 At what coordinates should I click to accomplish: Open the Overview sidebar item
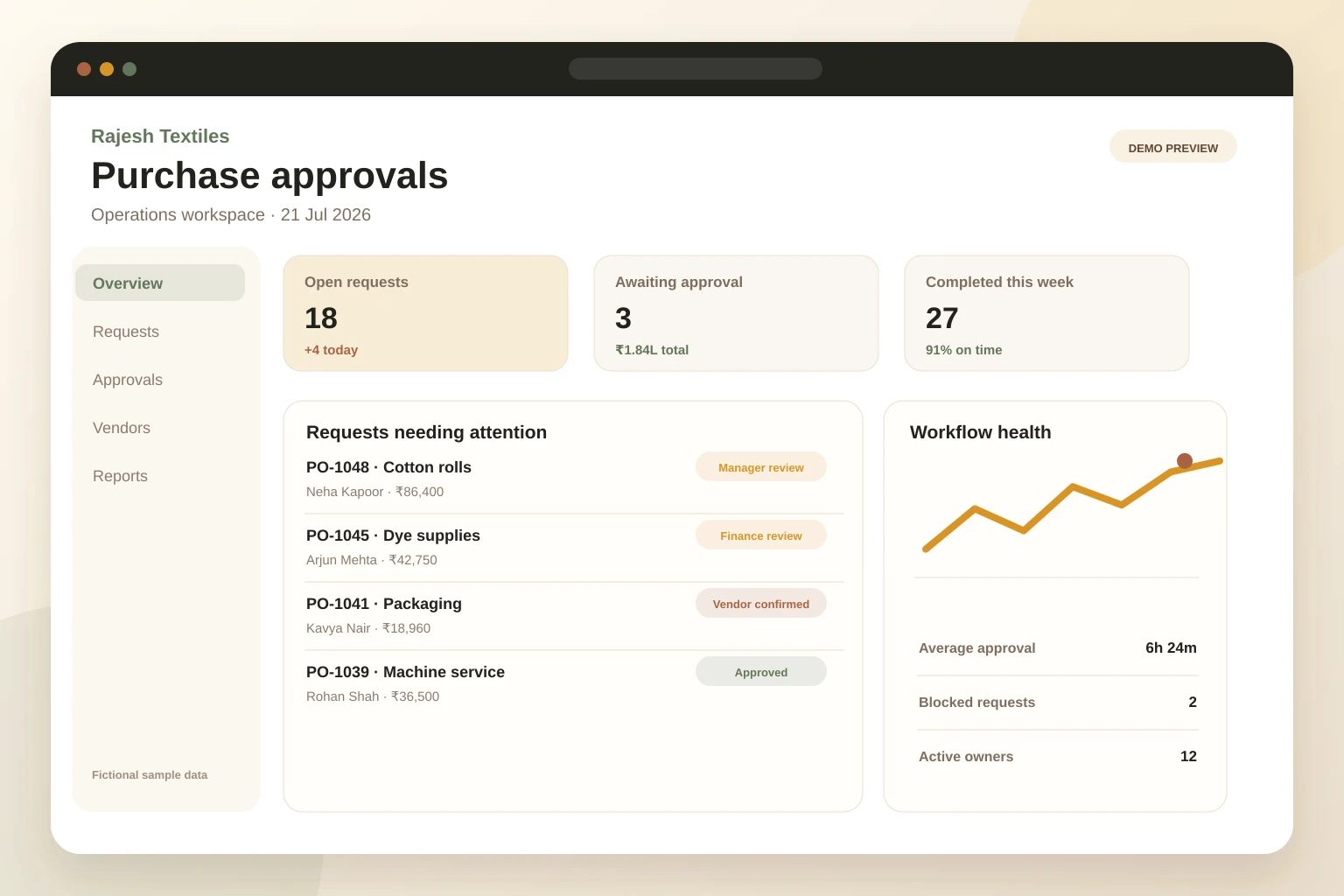[160, 283]
